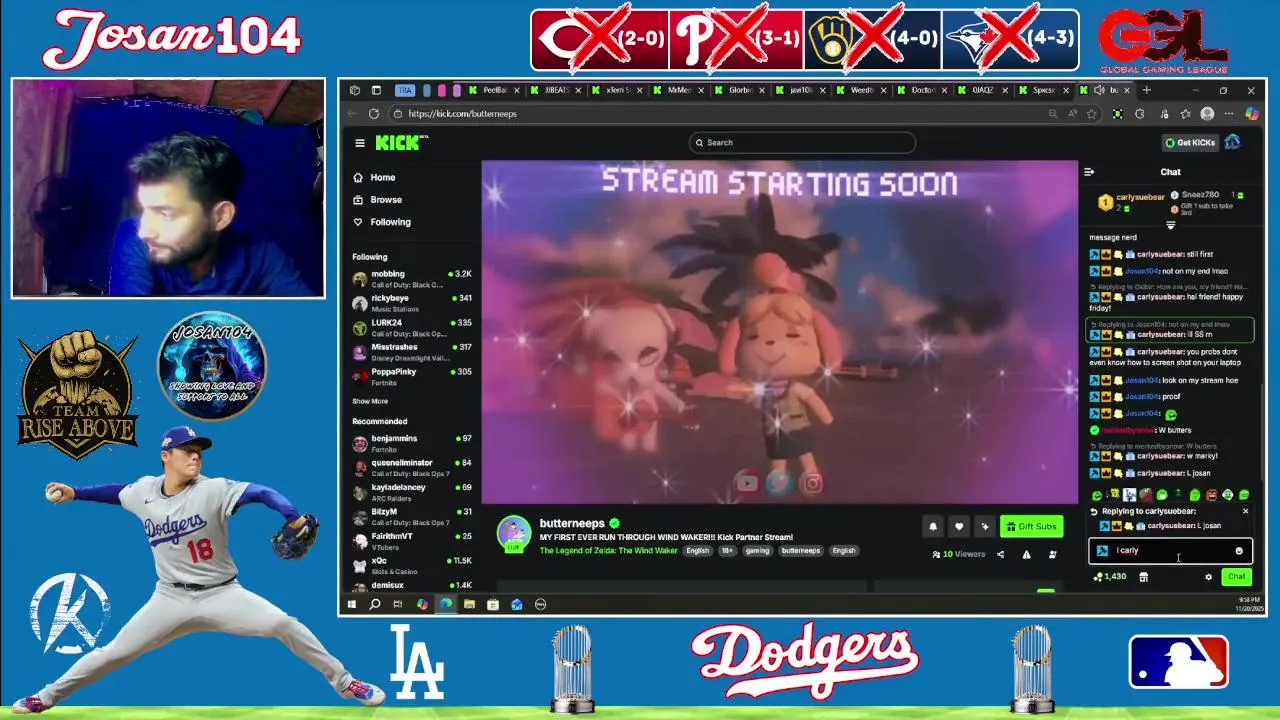Open LURK24 channel in the sidebar
Viewport: 1280px width, 720px height.
pyautogui.click(x=411, y=327)
